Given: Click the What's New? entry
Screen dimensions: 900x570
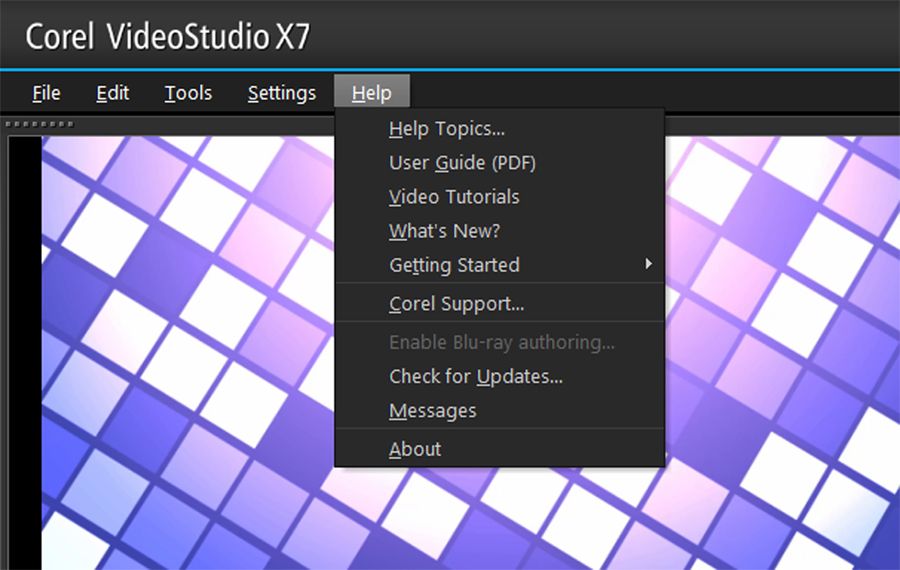Looking at the screenshot, I should (444, 231).
